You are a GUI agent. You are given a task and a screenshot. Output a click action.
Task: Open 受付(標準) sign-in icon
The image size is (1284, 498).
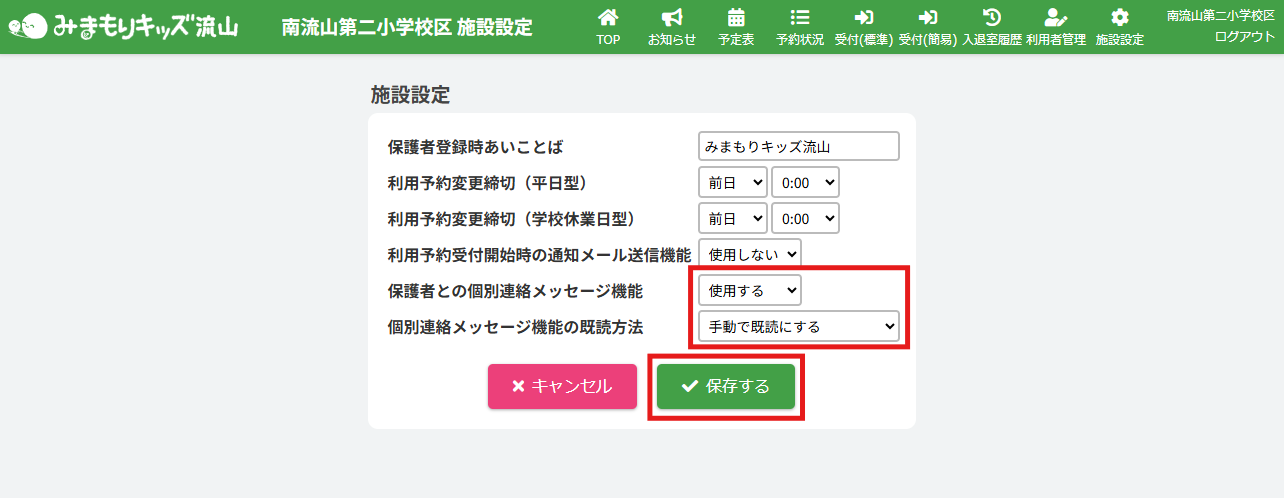pyautogui.click(x=863, y=18)
